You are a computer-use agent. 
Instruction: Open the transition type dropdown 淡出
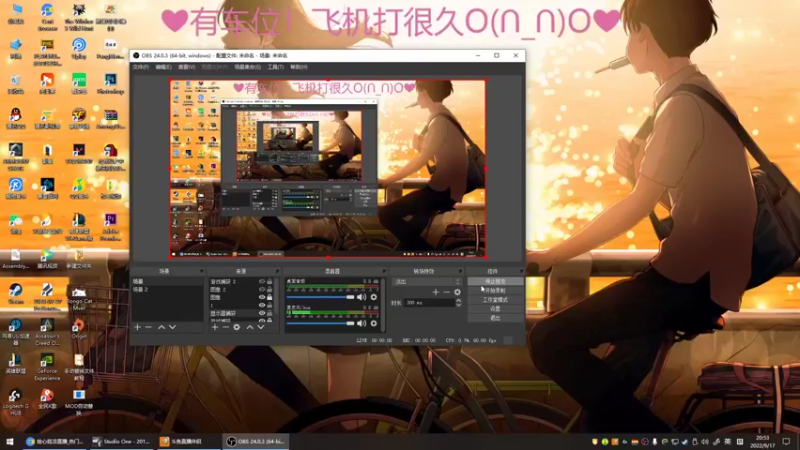click(427, 282)
